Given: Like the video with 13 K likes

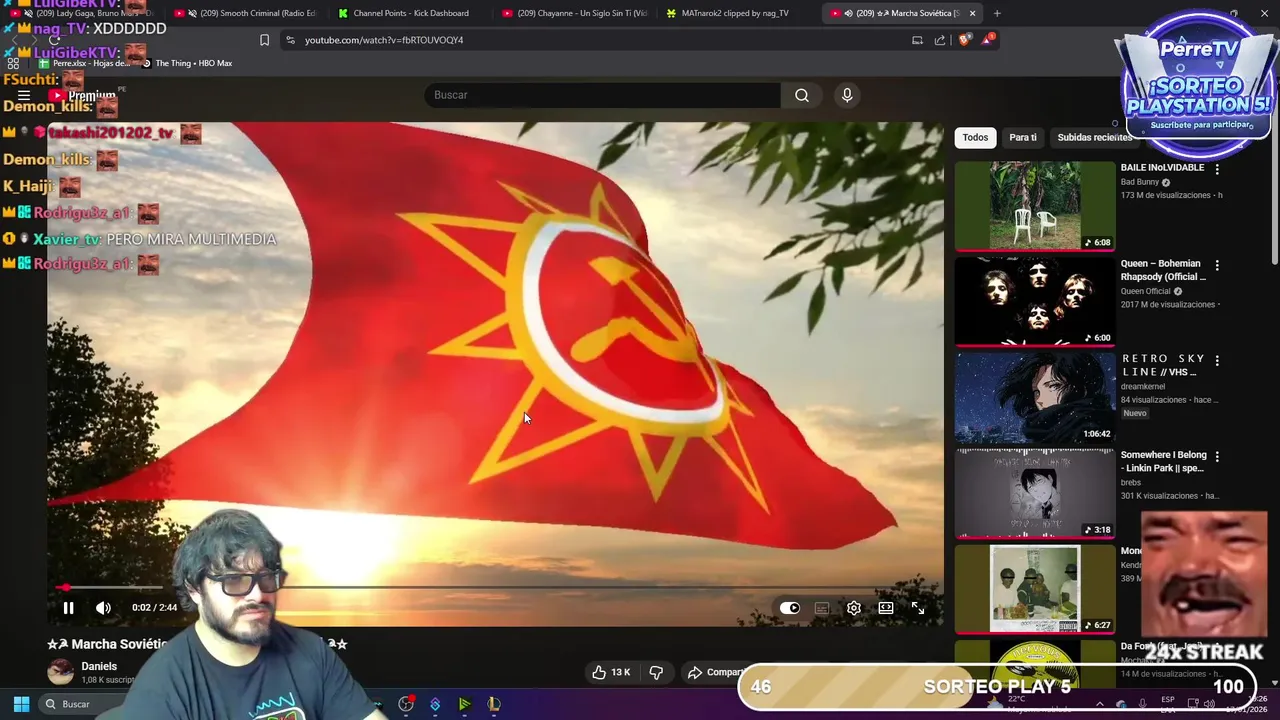Looking at the screenshot, I should (611, 672).
